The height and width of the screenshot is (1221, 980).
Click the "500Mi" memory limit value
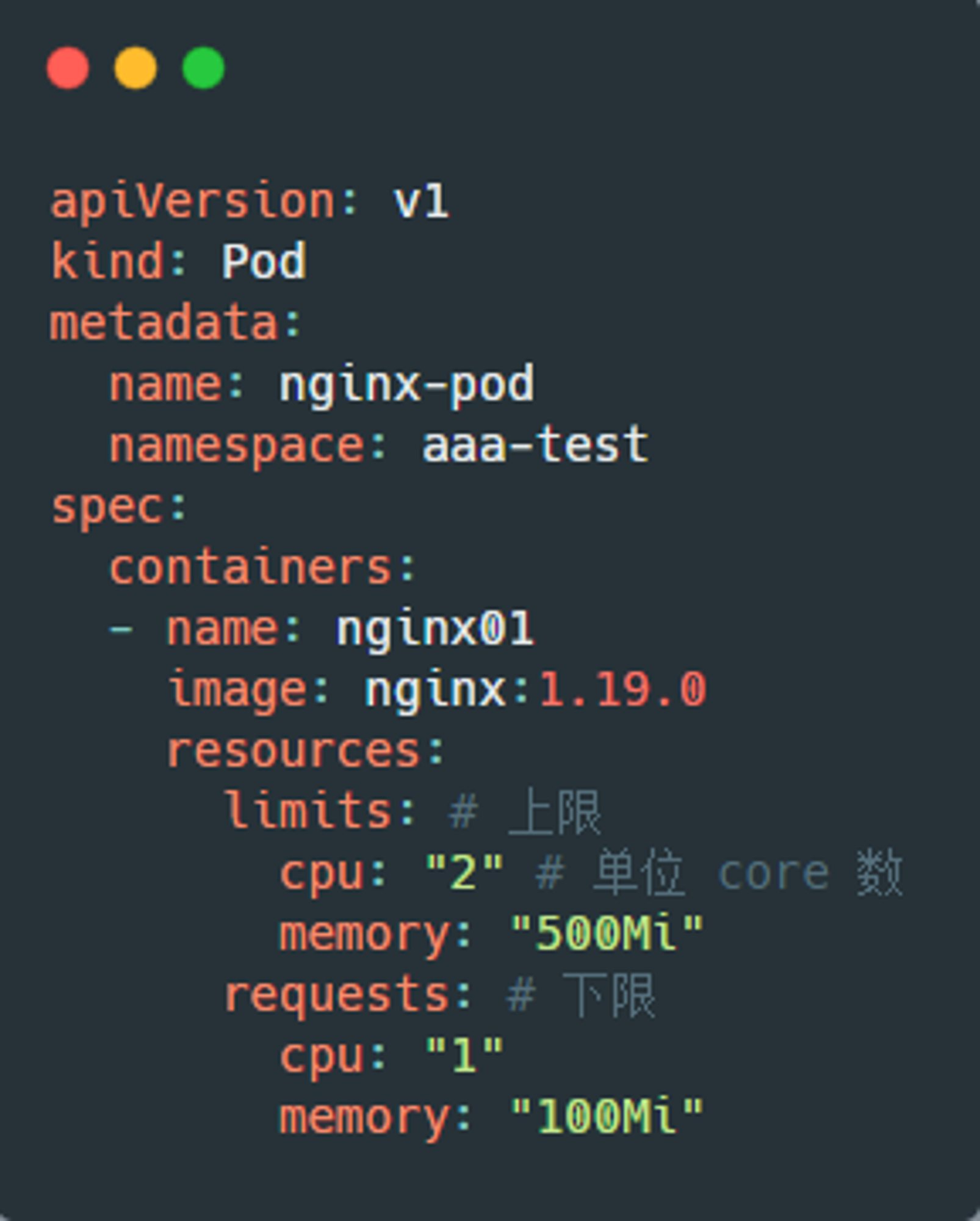[607, 933]
